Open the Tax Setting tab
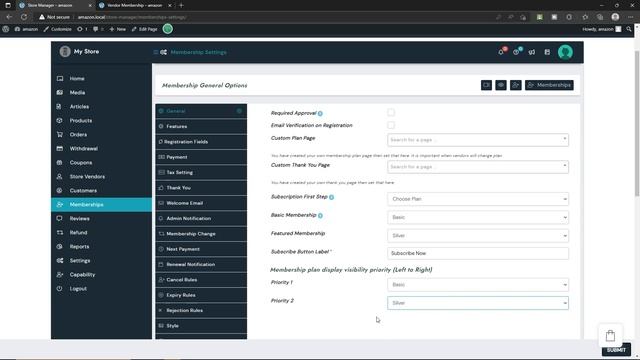Viewport: 640px width, 360px height. (201, 172)
